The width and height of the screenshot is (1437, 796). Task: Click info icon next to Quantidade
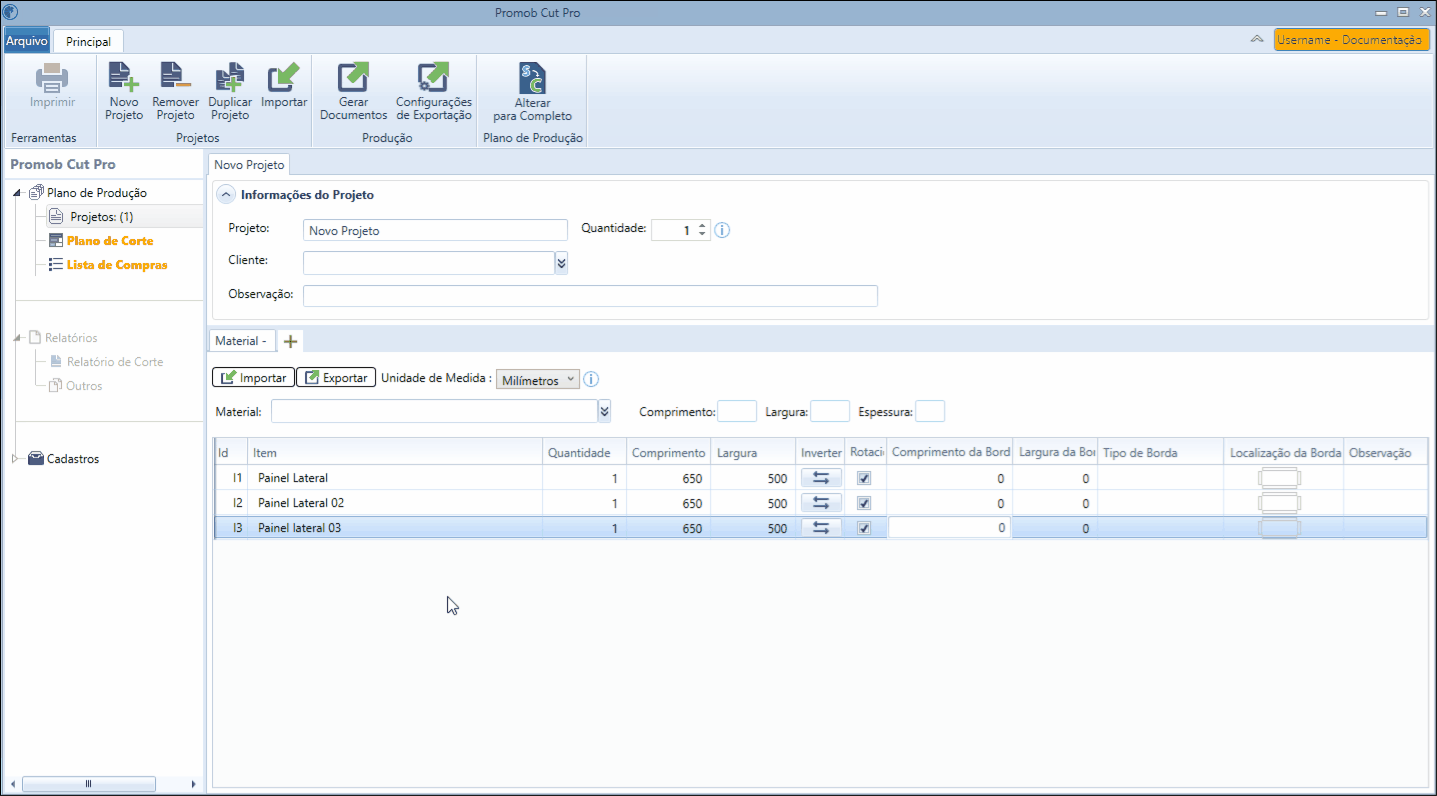click(722, 230)
